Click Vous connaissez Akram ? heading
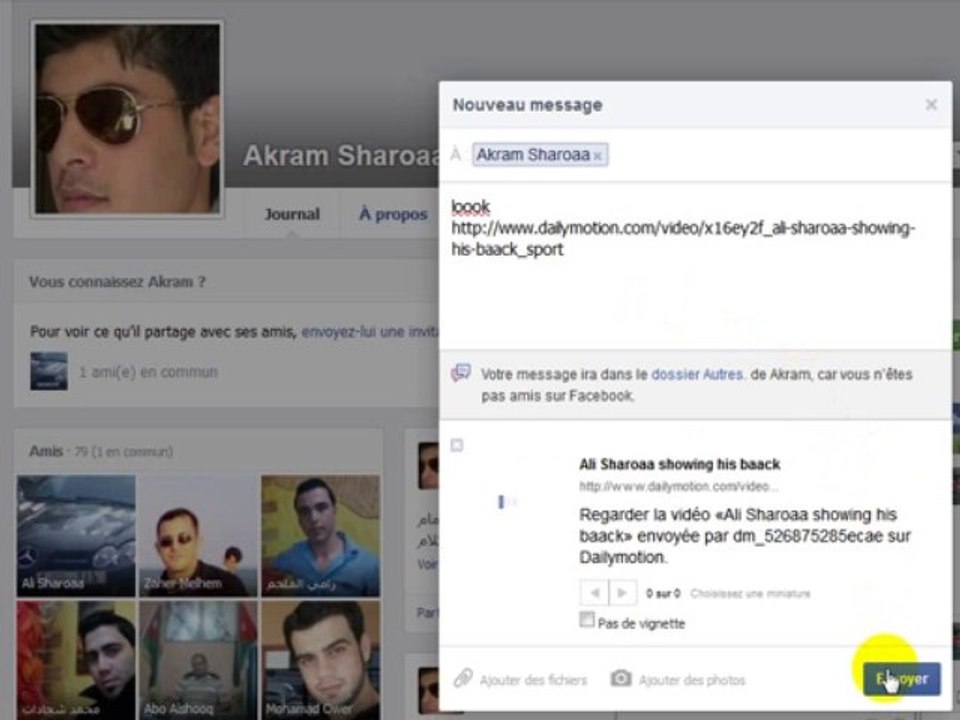Image resolution: width=960 pixels, height=720 pixels. (118, 282)
